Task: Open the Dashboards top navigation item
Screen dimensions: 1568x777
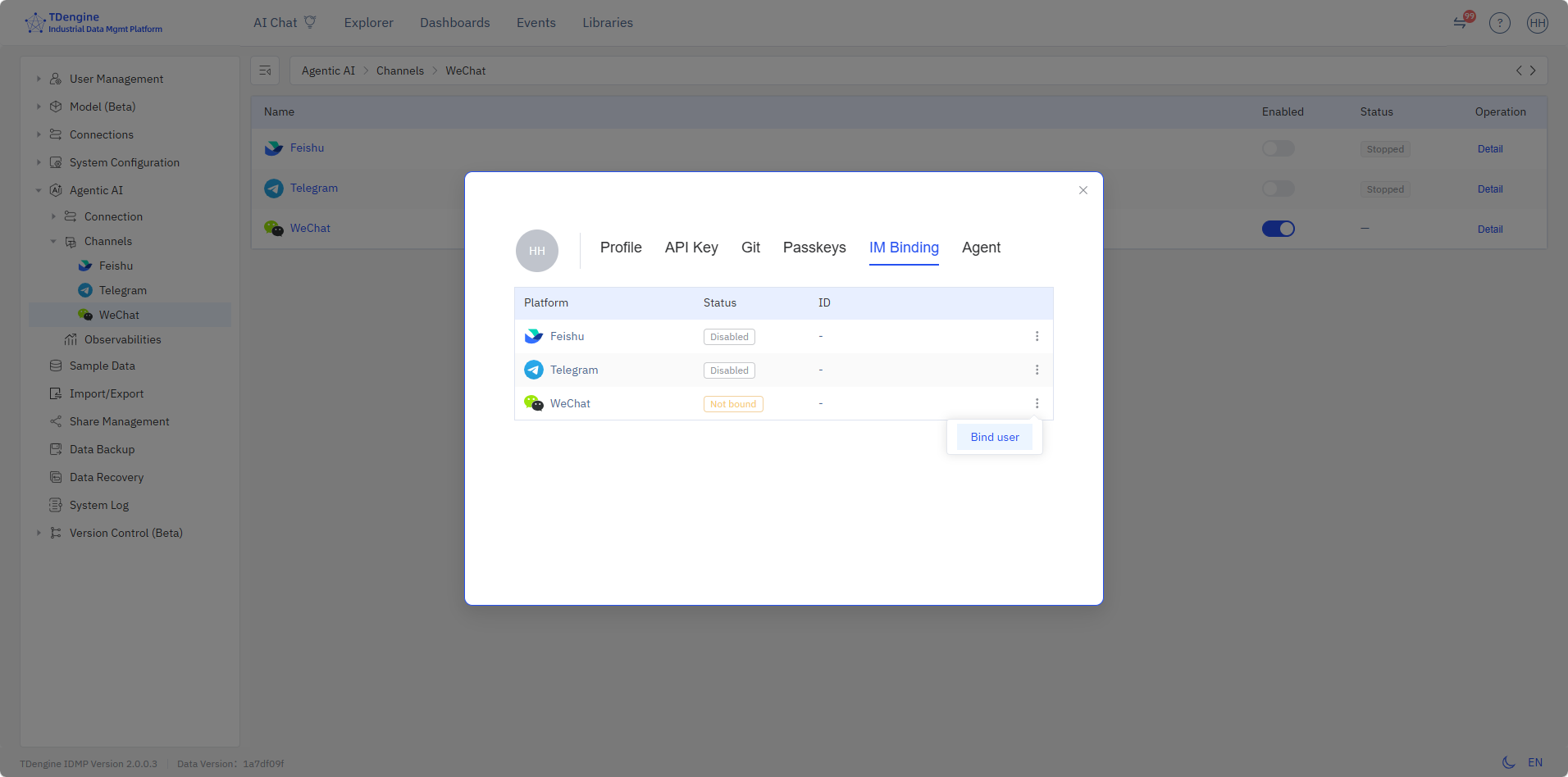Action: point(454,23)
